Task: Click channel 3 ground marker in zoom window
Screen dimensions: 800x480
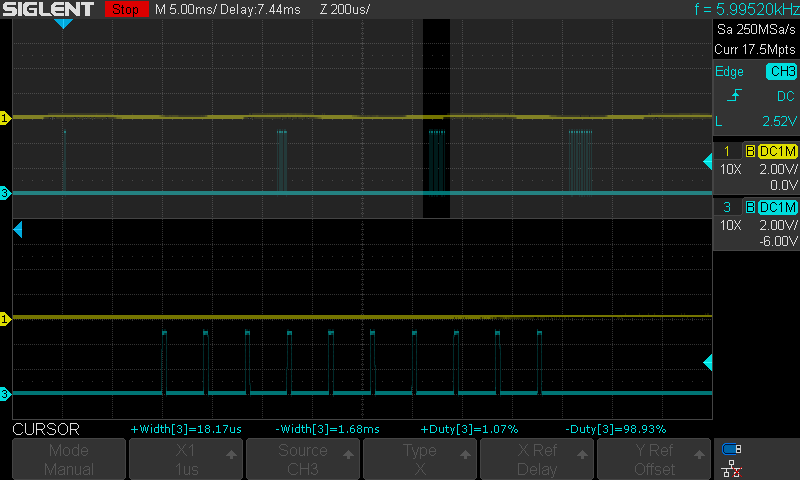Action: coord(5,394)
